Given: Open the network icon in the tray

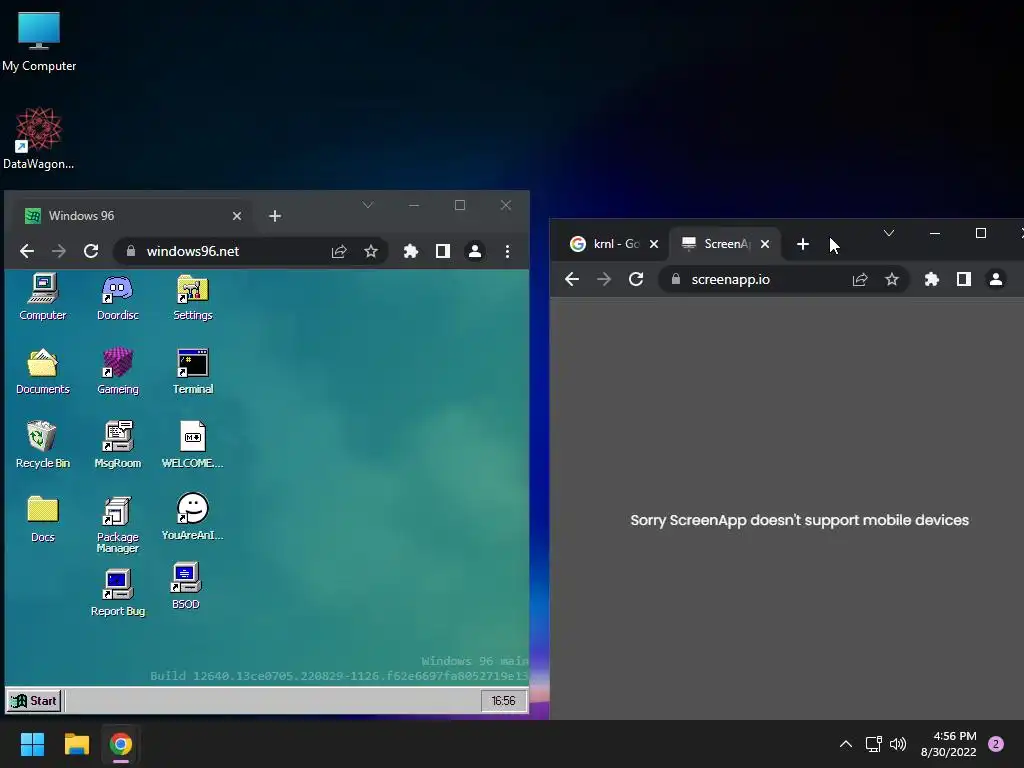Looking at the screenshot, I should pos(874,744).
